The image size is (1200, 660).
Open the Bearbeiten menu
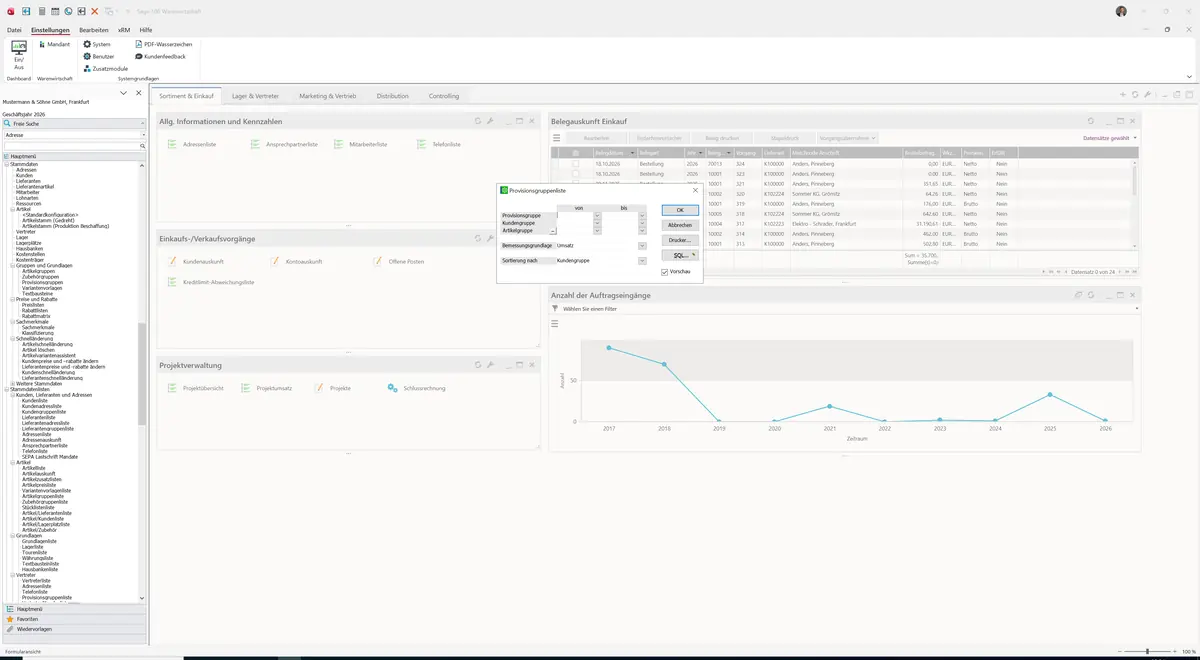[x=94, y=30]
